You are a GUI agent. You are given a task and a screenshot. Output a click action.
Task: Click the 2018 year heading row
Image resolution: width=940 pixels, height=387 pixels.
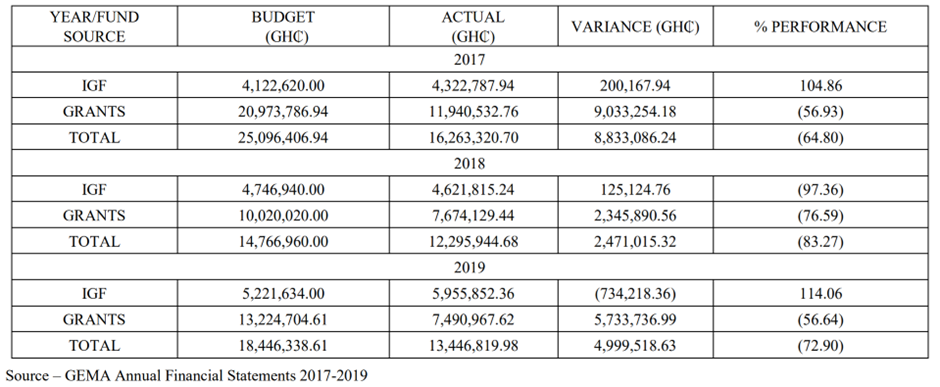(469, 163)
